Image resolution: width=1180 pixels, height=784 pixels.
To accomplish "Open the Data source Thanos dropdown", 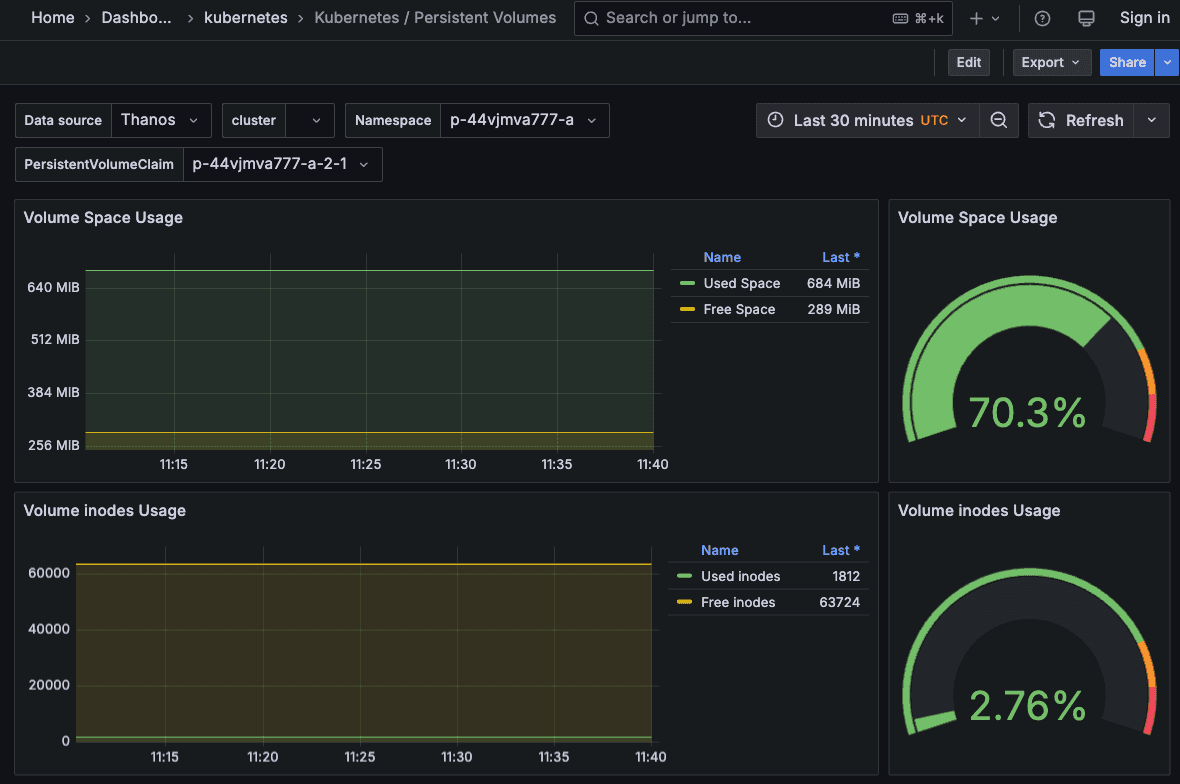I will pyautogui.click(x=161, y=120).
